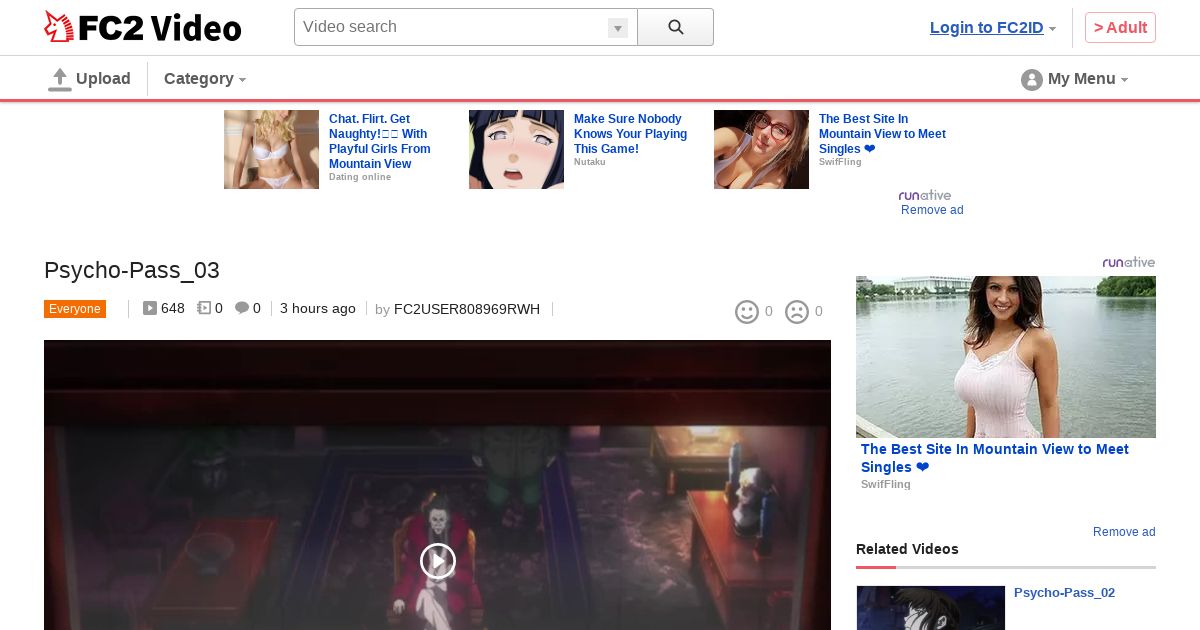Open sidebar ad title about Mountain View singles
The height and width of the screenshot is (630, 1200).
click(x=995, y=458)
